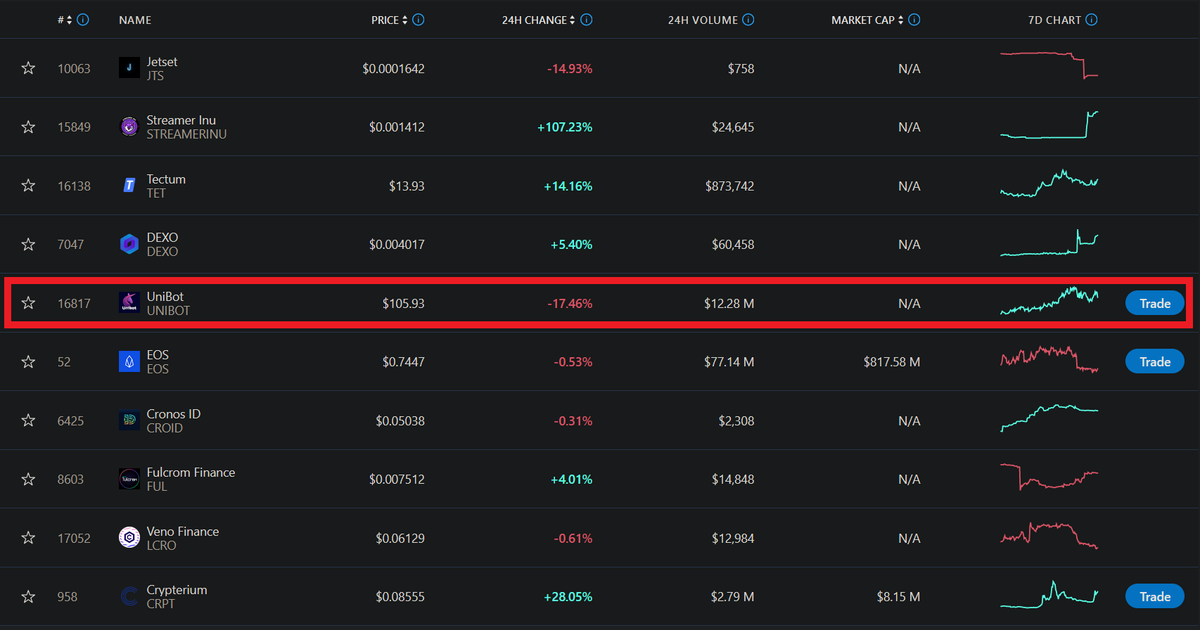1200x630 pixels.
Task: Select the EOS coin logo
Action: click(128, 361)
